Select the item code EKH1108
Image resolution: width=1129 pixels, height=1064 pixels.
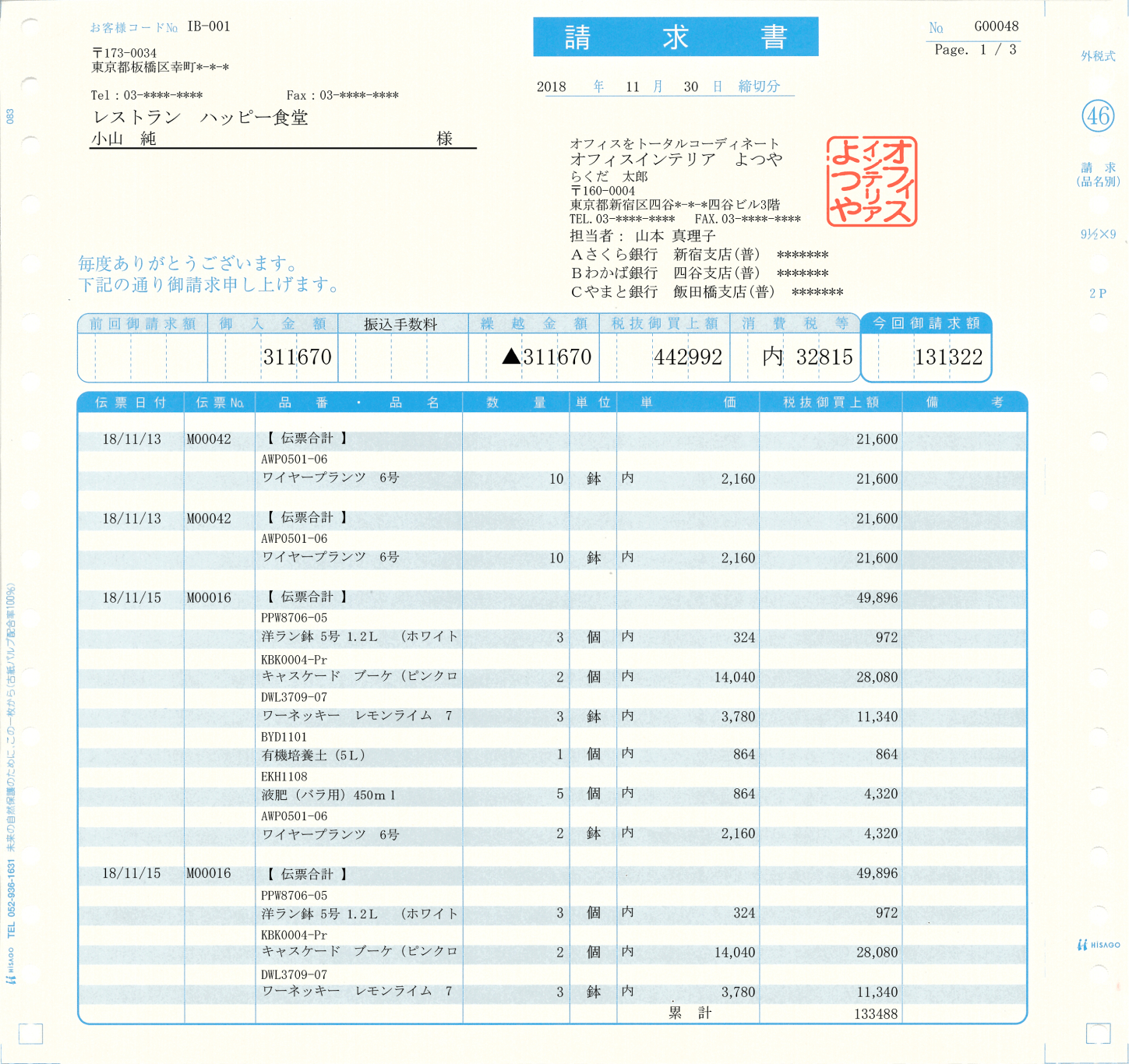tap(284, 777)
